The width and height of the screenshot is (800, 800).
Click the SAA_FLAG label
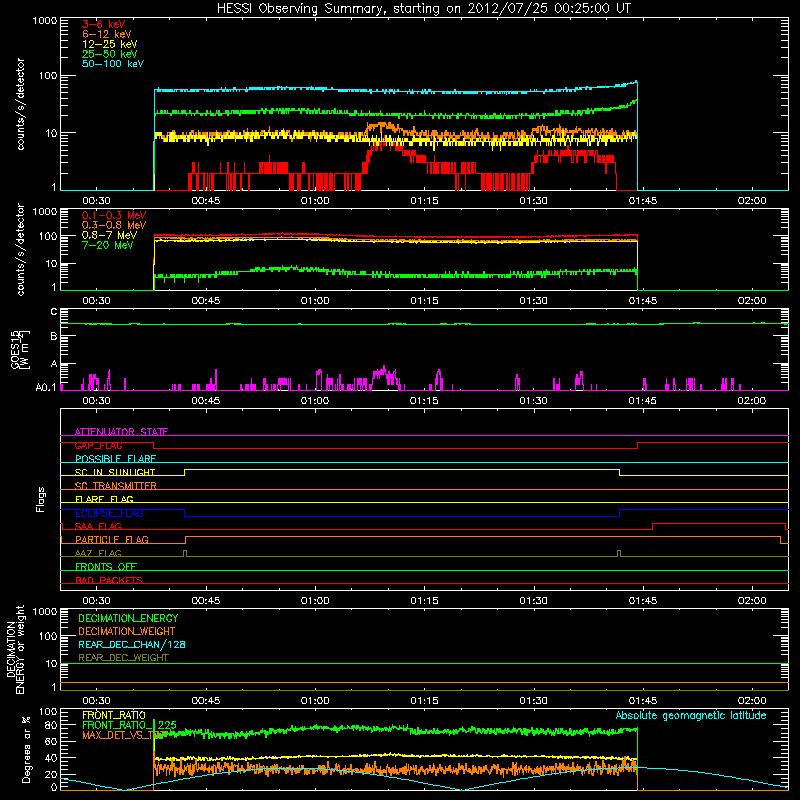98,526
